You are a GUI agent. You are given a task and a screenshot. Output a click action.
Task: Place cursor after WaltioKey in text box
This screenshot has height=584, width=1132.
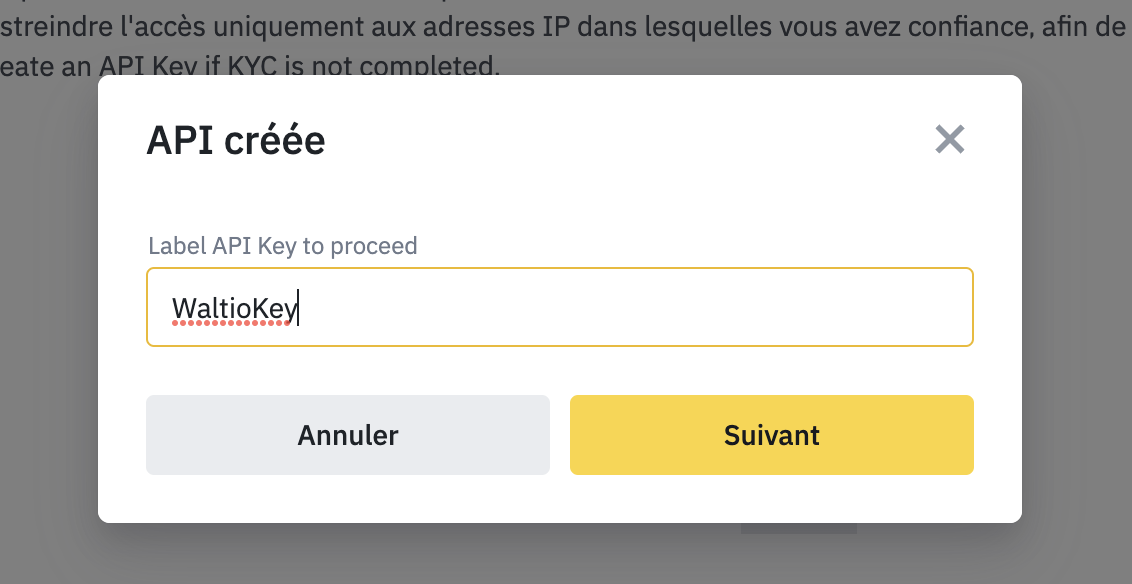click(298, 308)
